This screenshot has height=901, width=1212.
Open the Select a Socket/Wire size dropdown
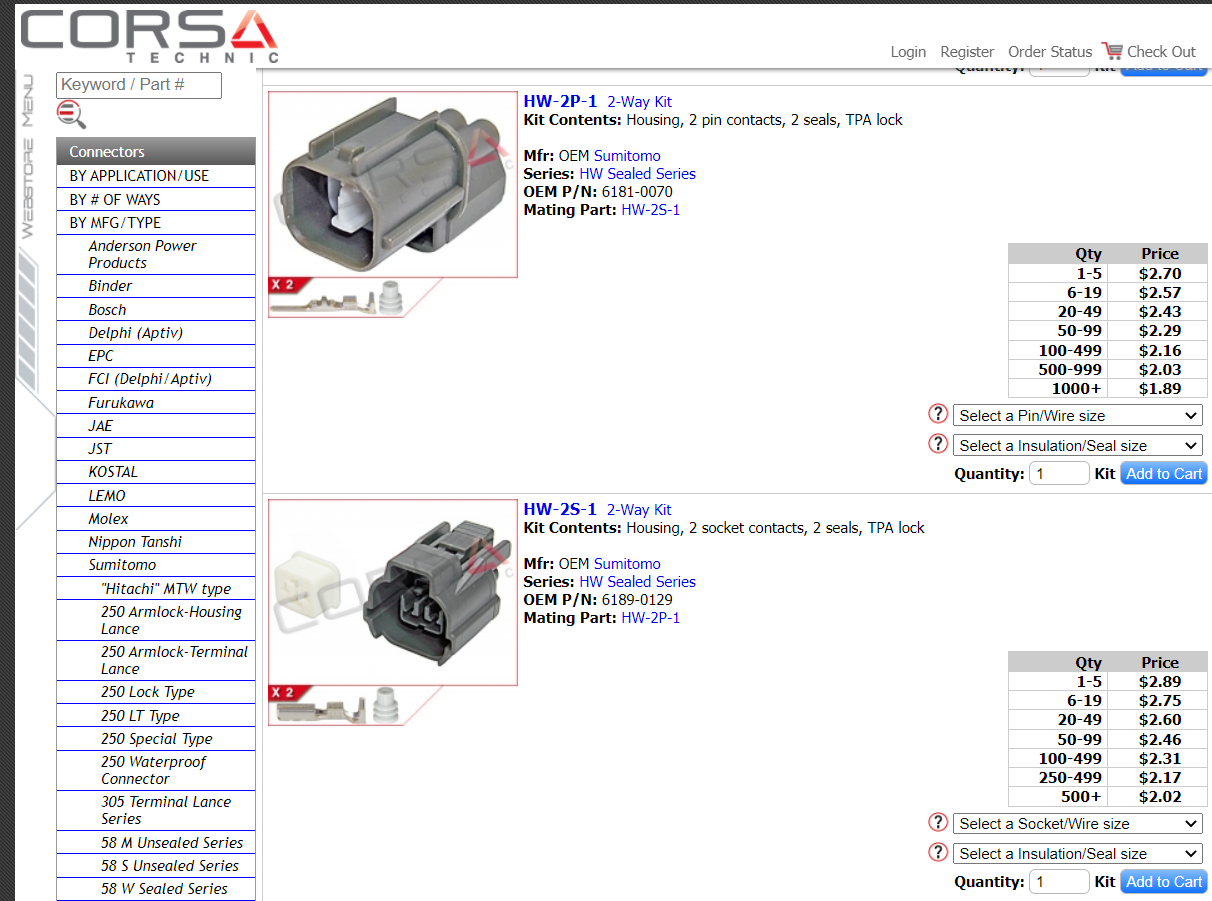click(x=1077, y=824)
